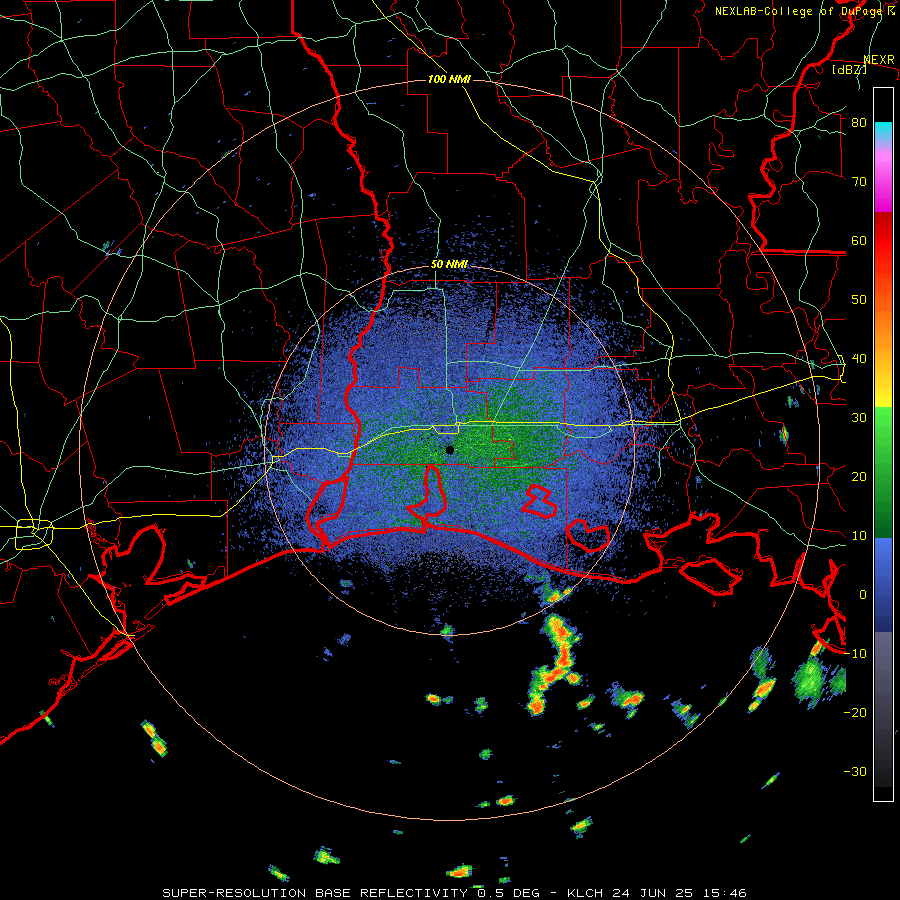900x900 pixels.
Task: Click the 50 NMI range ring label
Action: (x=449, y=265)
